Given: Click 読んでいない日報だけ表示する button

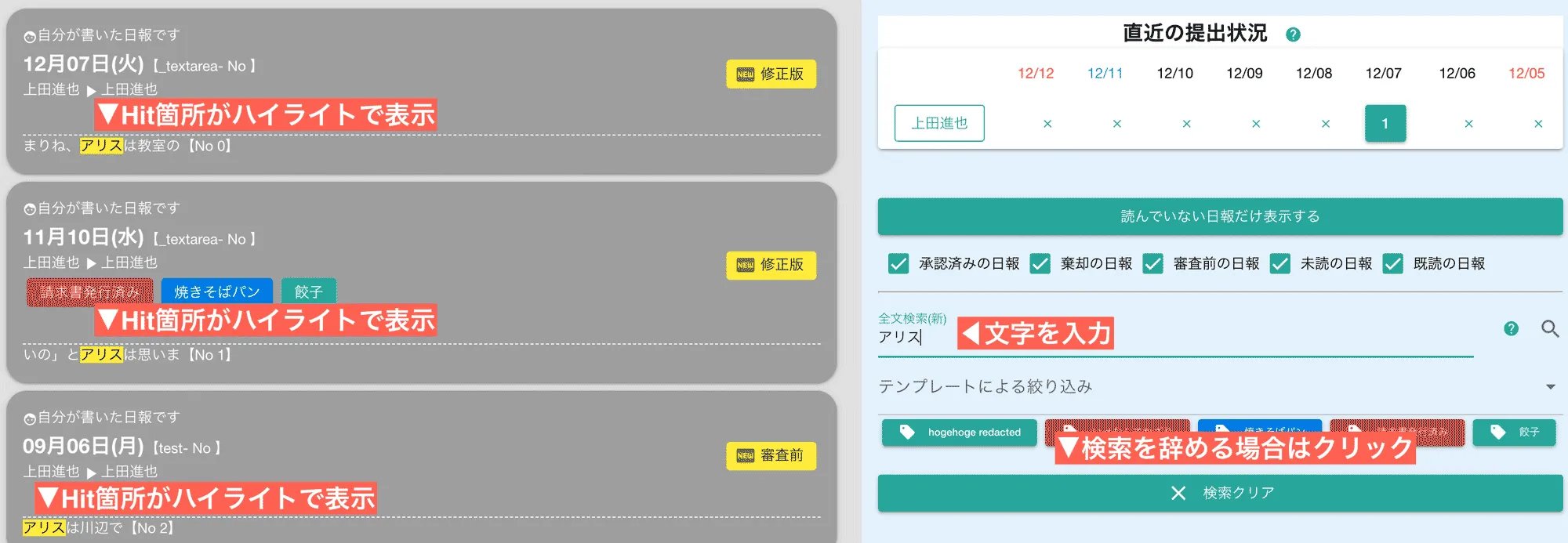Looking at the screenshot, I should pos(1220,216).
